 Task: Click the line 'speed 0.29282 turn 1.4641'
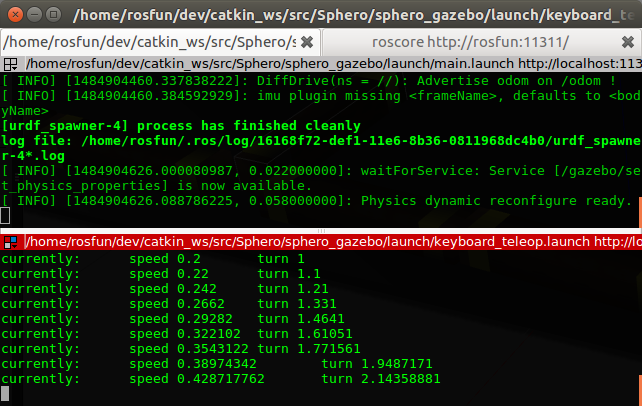tap(173, 319)
